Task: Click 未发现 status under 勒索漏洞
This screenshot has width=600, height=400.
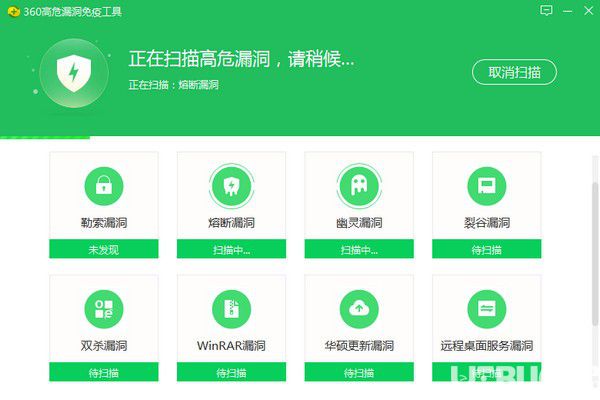Action: pos(104,249)
